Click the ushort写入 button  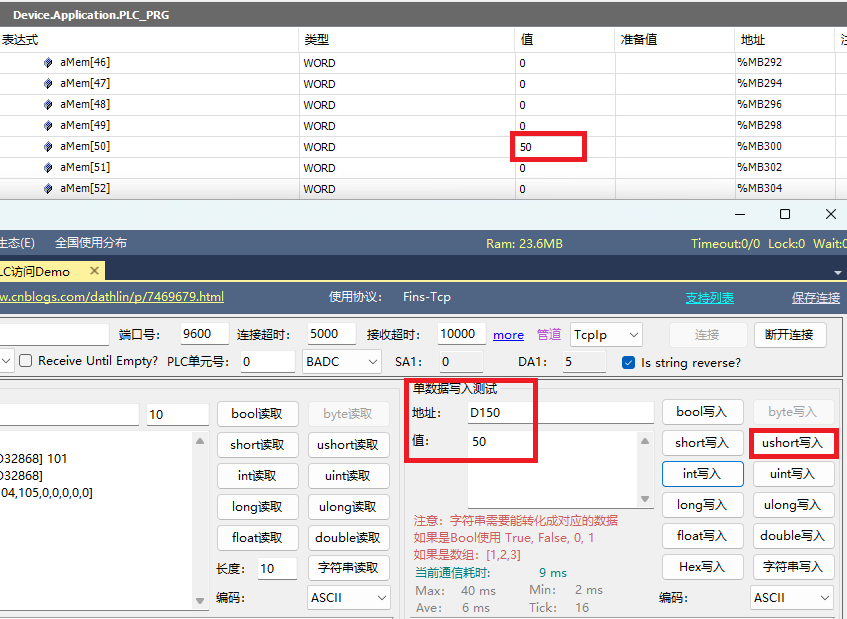pyautogui.click(x=793, y=442)
